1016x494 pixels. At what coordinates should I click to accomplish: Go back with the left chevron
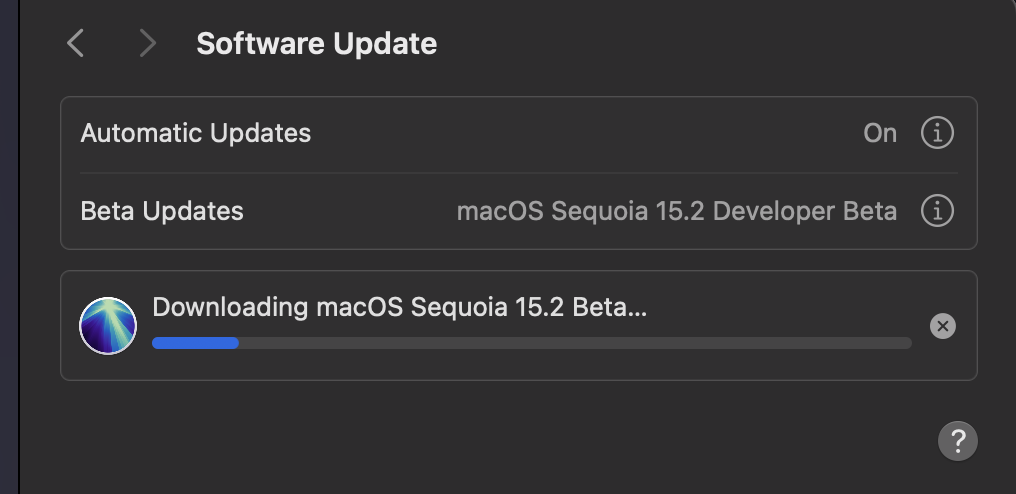75,43
